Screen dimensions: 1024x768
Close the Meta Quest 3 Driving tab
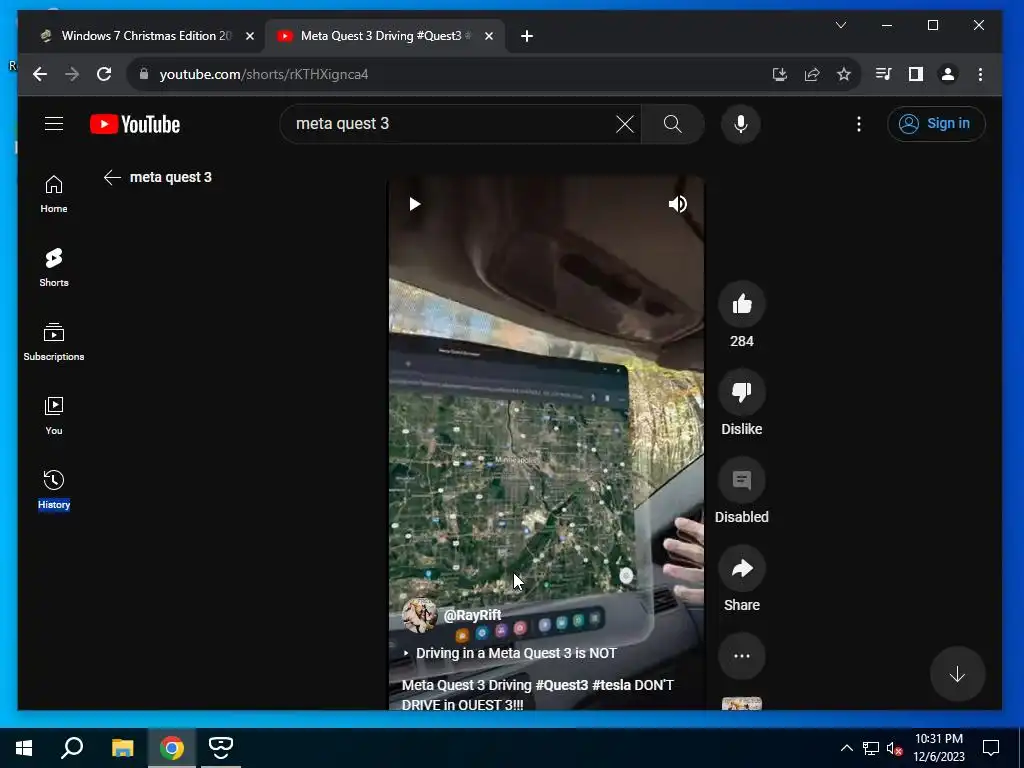[488, 36]
